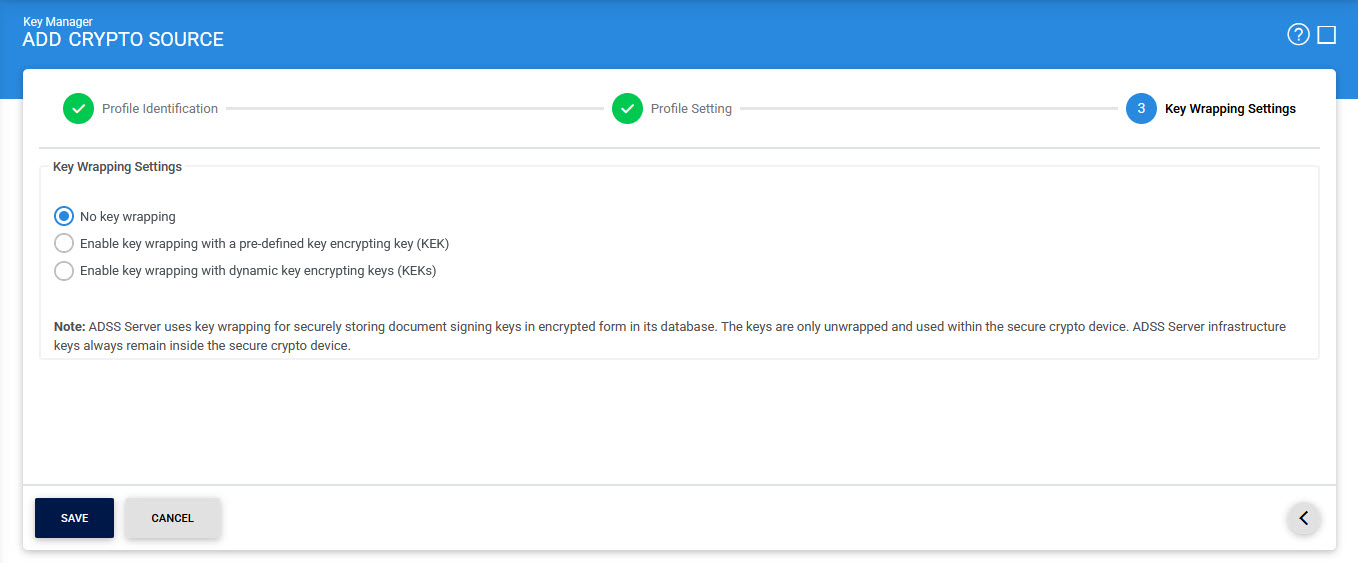Go back using the left chevron button

click(x=1303, y=518)
